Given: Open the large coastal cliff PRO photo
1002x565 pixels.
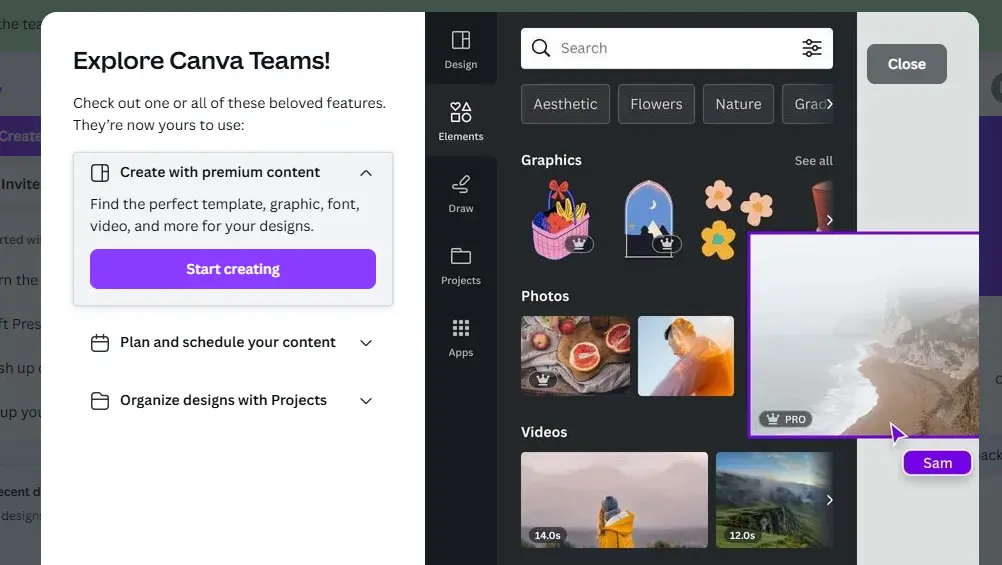Looking at the screenshot, I should pyautogui.click(x=864, y=335).
